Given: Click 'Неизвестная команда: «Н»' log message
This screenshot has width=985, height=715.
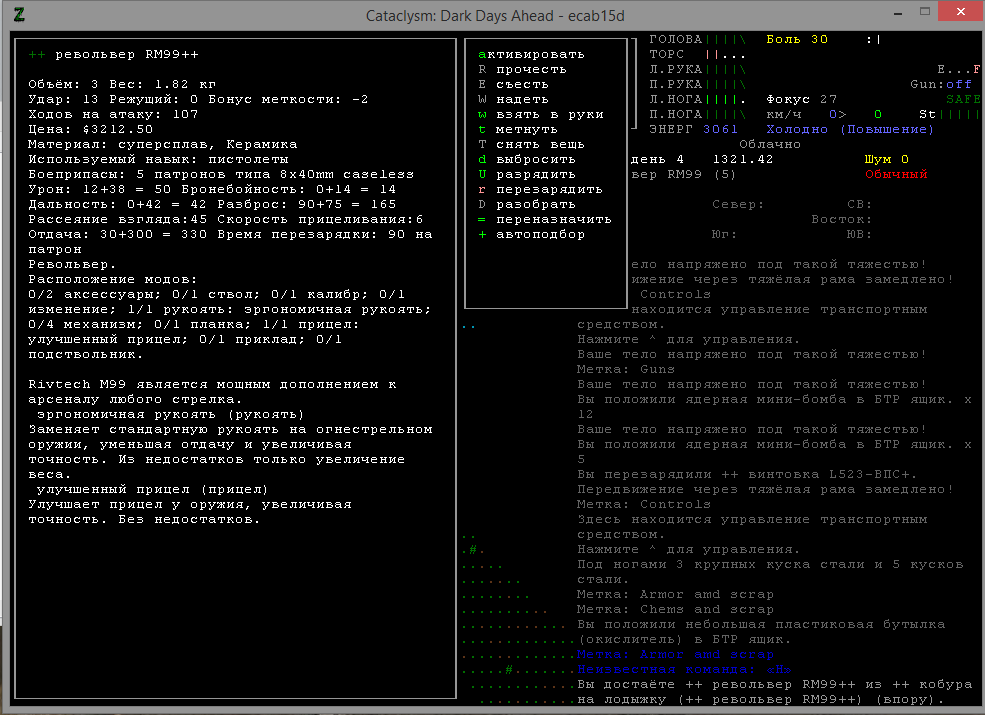Looking at the screenshot, I should pos(684,670).
